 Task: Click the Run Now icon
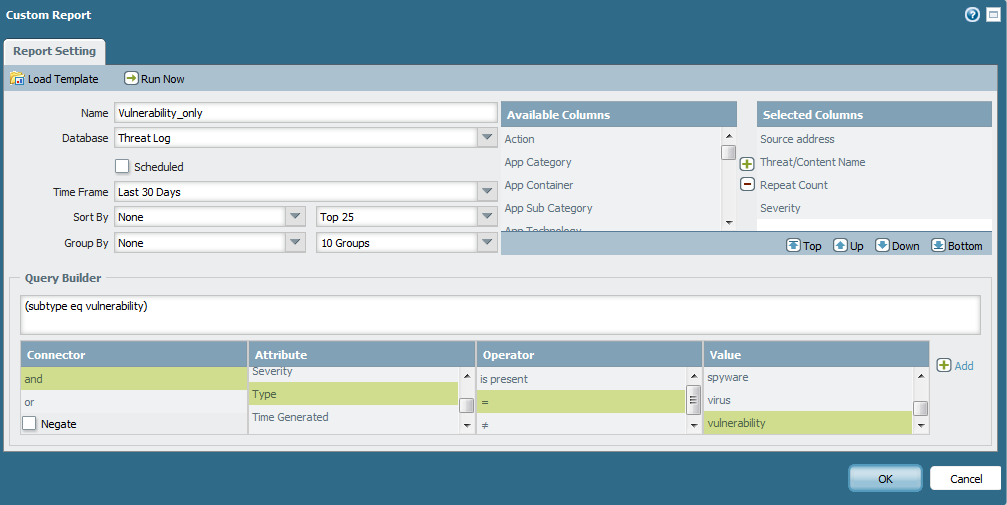click(x=131, y=79)
